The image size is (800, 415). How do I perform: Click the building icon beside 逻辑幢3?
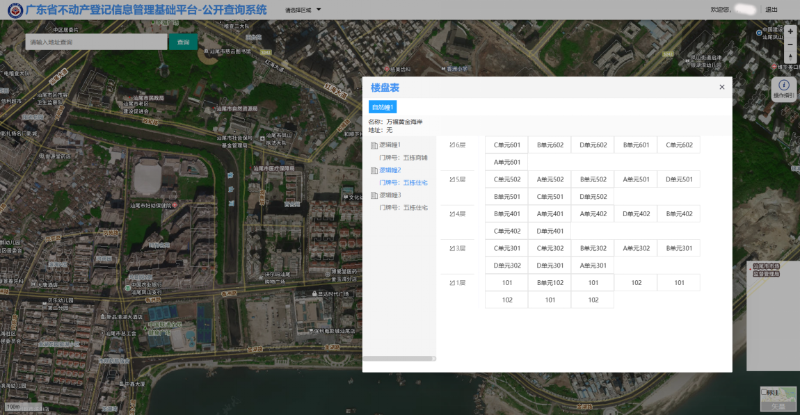tap(374, 196)
